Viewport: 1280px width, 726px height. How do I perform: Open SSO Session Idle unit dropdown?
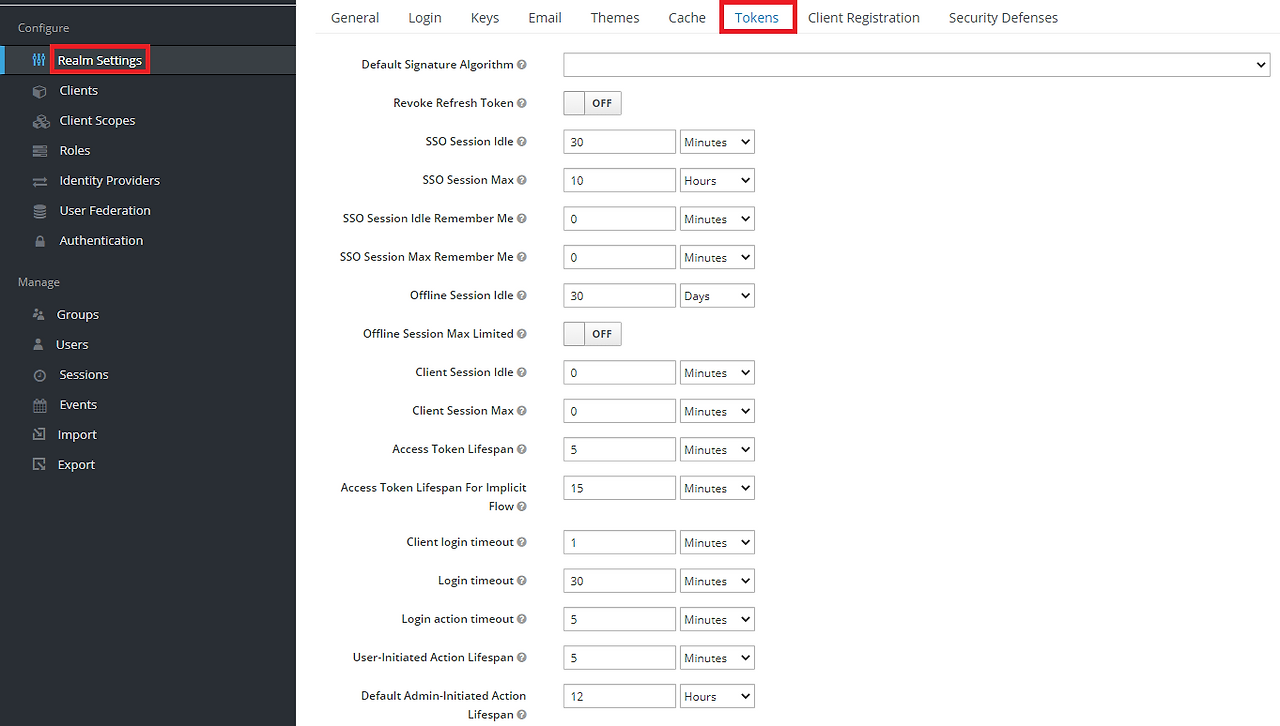point(717,142)
